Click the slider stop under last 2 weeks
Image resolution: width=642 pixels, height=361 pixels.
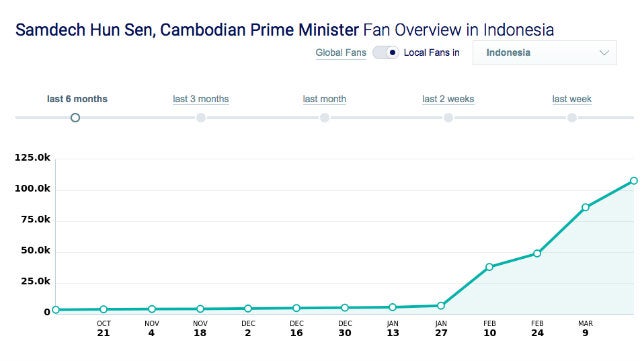[448, 118]
